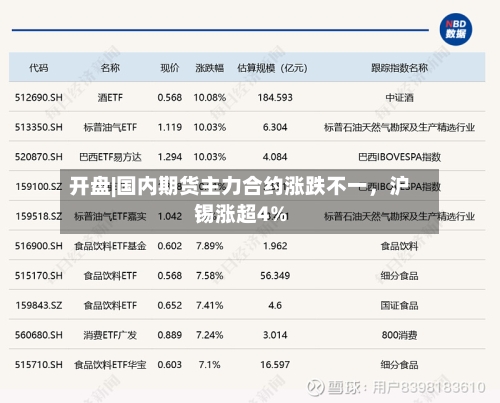Click the 标普油气ETF name in the 513350.SH row
Screen dimensions: 500x403
coord(110,127)
